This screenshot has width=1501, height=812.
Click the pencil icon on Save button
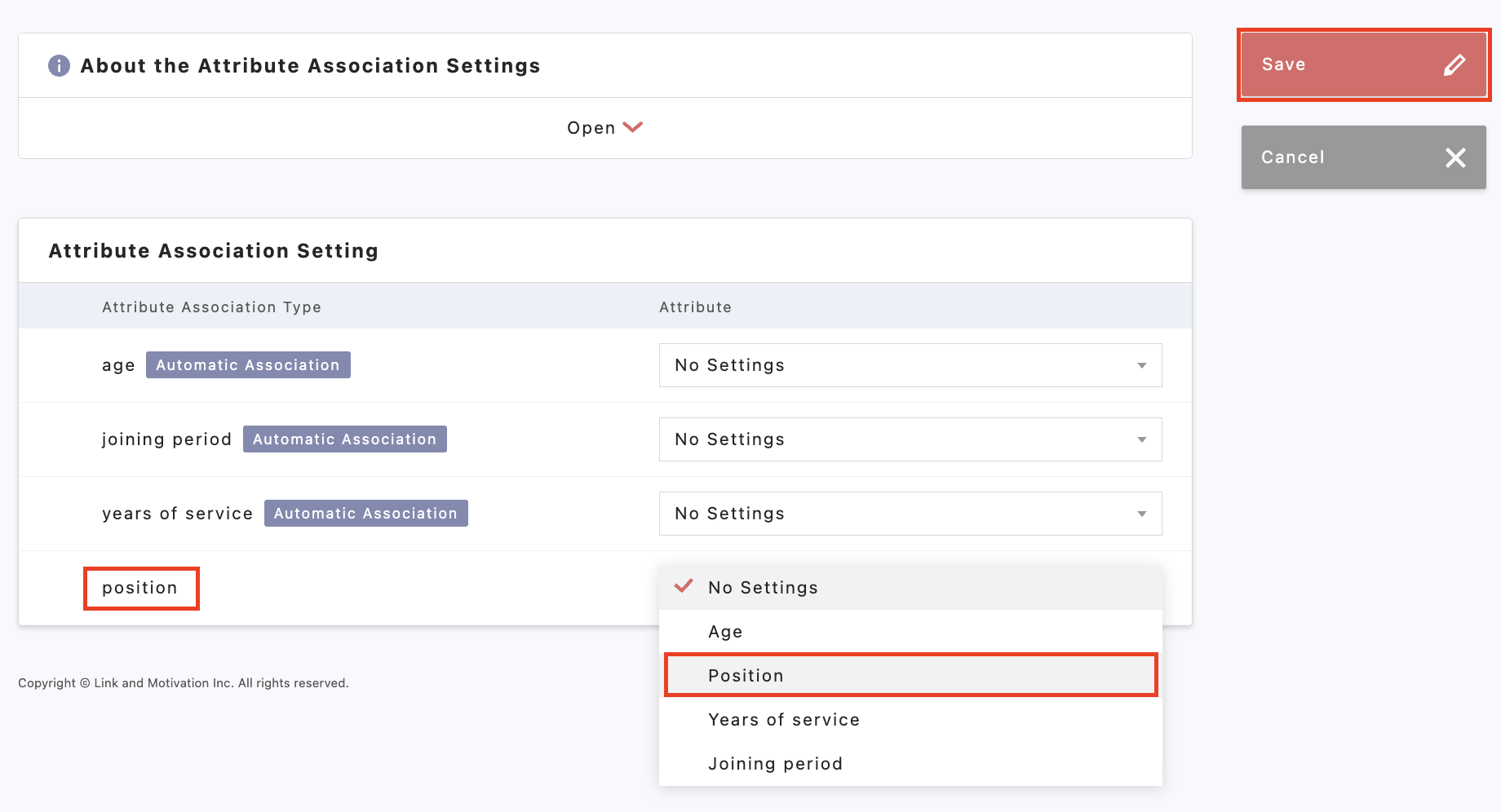coord(1455,65)
